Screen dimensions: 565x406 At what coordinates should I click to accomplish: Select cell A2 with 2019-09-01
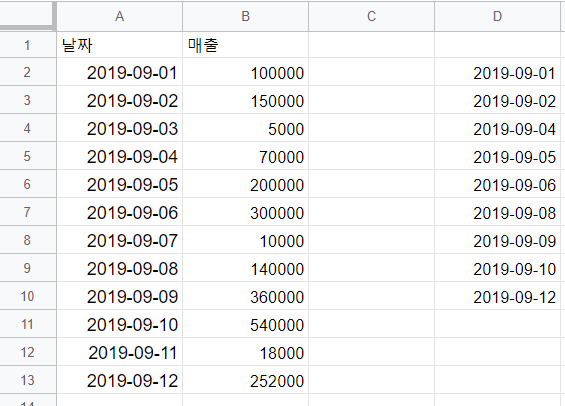pos(120,72)
